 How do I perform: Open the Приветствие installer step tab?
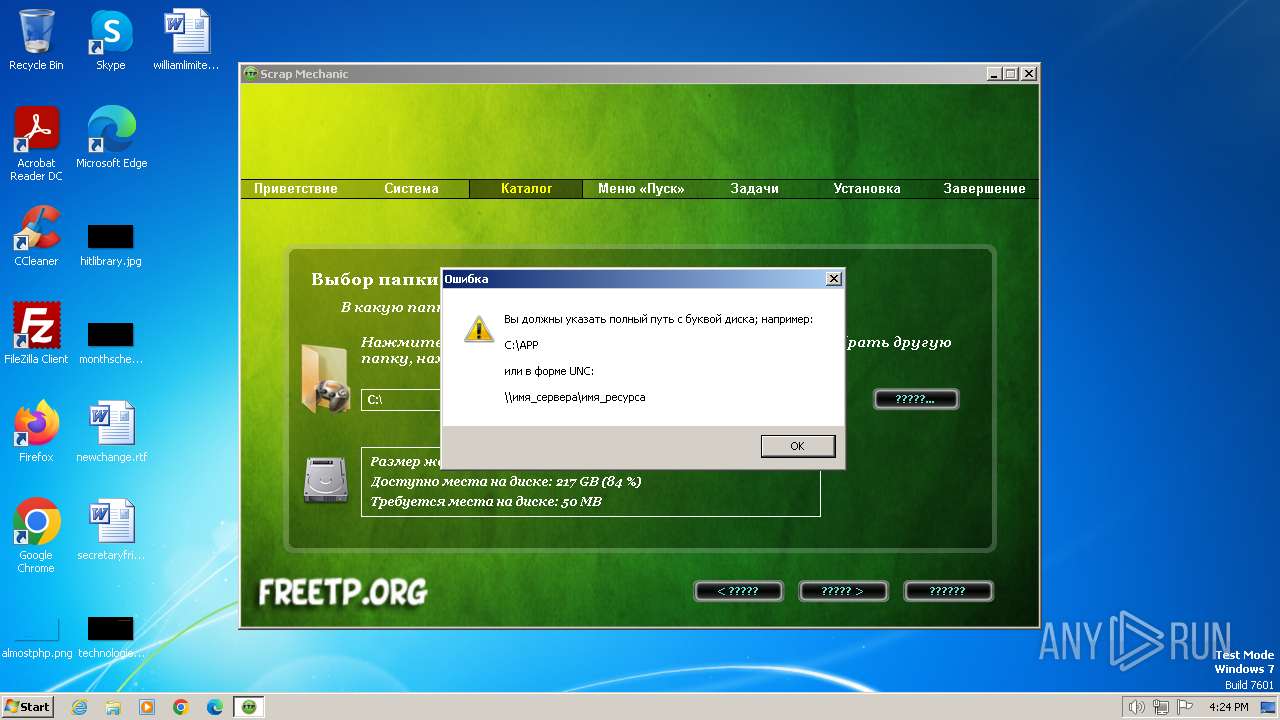click(295, 188)
